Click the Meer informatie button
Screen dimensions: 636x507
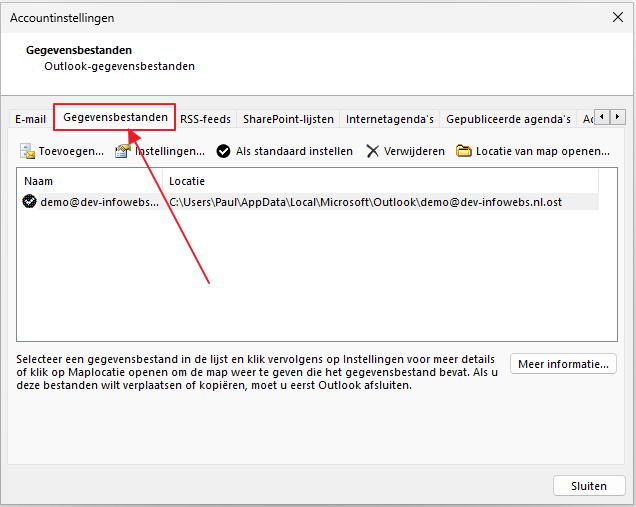point(563,364)
